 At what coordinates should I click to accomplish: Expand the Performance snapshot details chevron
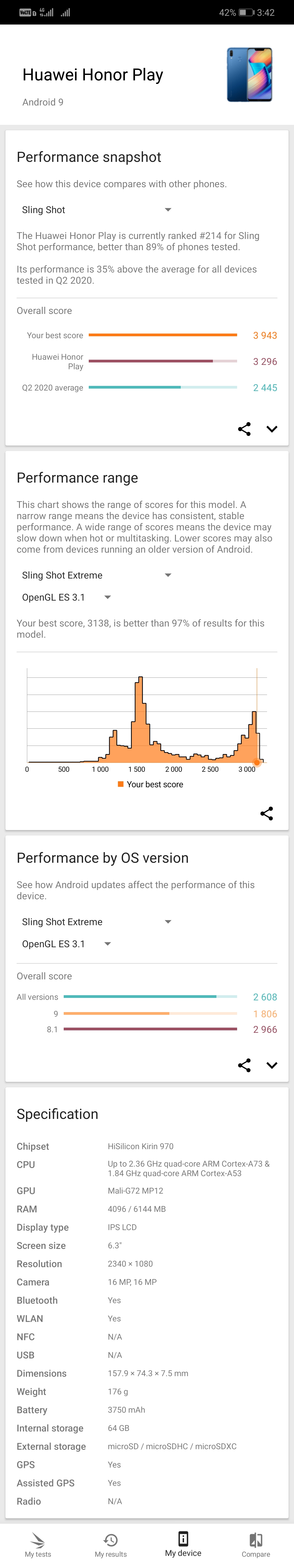point(271,429)
